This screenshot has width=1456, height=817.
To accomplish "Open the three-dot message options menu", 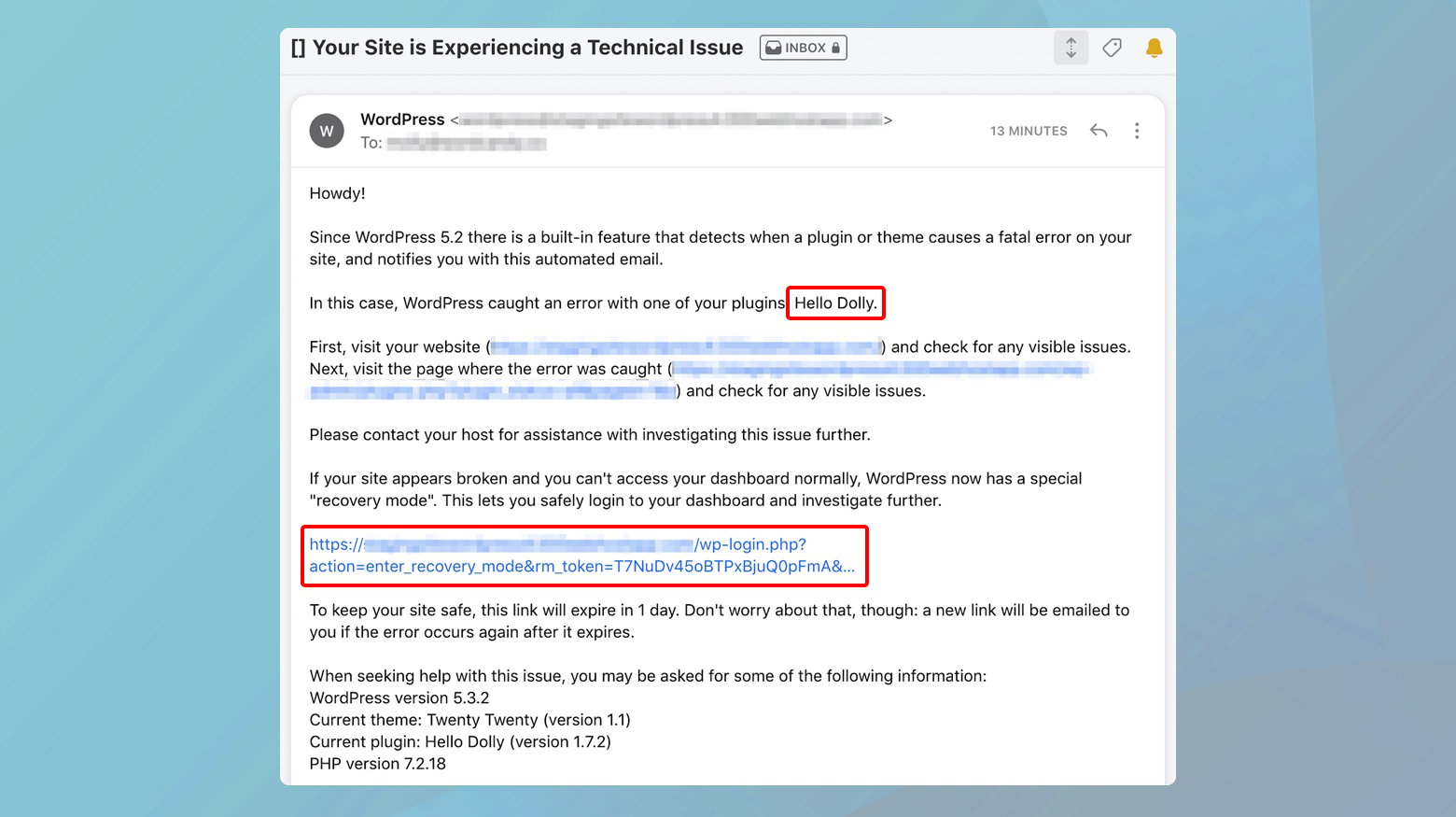I will click(x=1136, y=131).
